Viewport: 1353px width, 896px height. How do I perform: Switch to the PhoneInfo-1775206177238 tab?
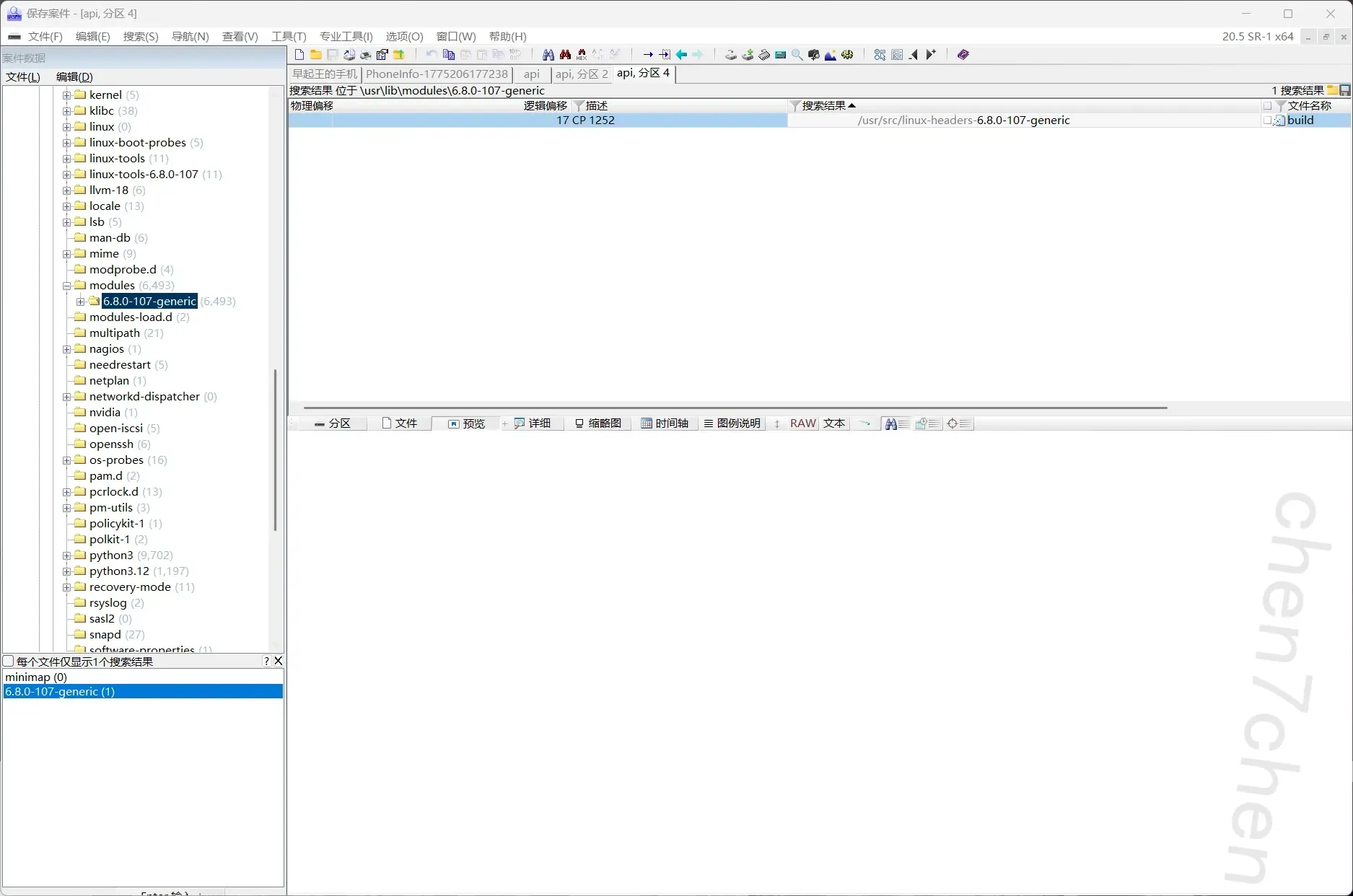click(x=437, y=74)
